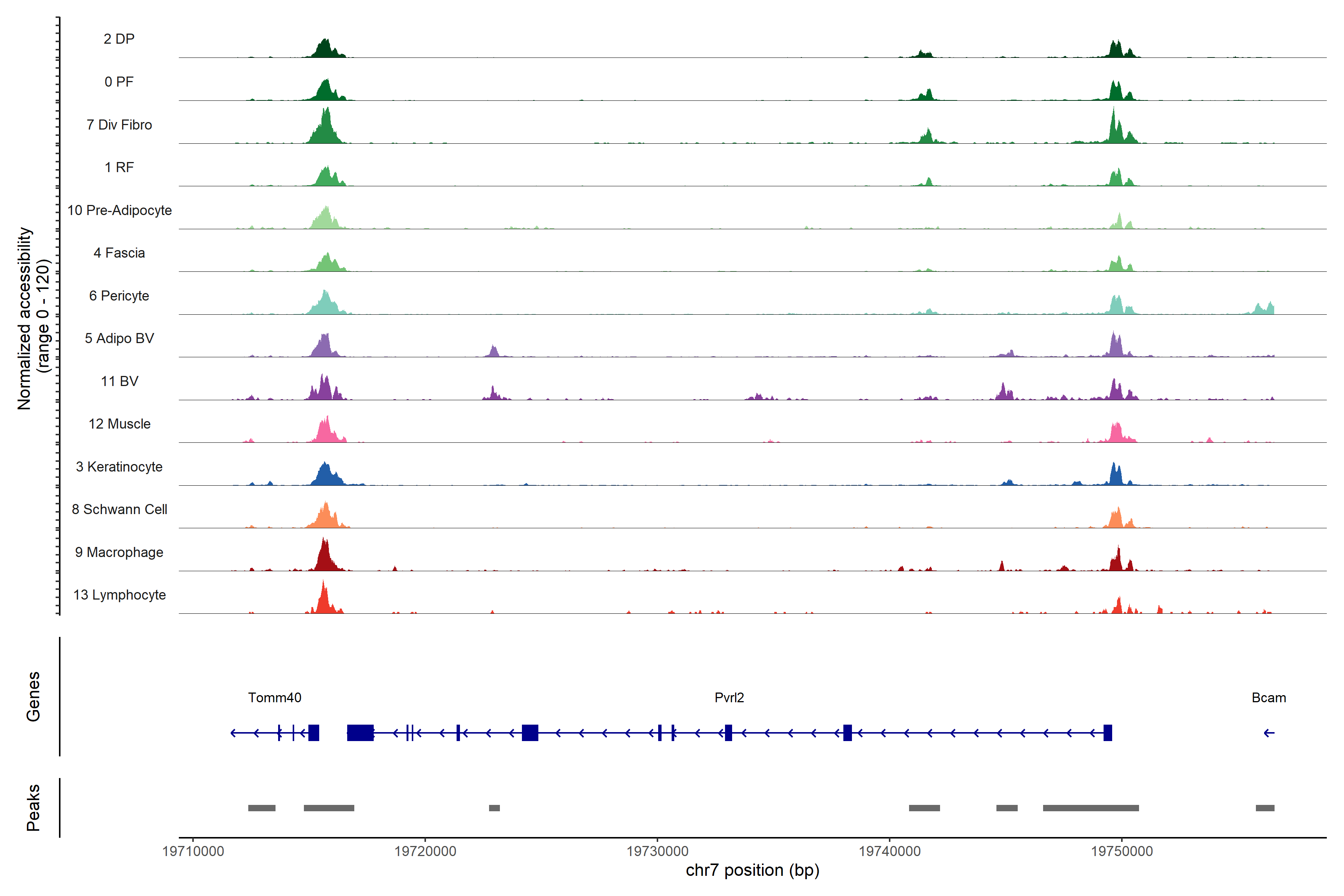The image size is (1344, 896).
Task: Click the leftmost gray peak bar
Action: click(262, 808)
